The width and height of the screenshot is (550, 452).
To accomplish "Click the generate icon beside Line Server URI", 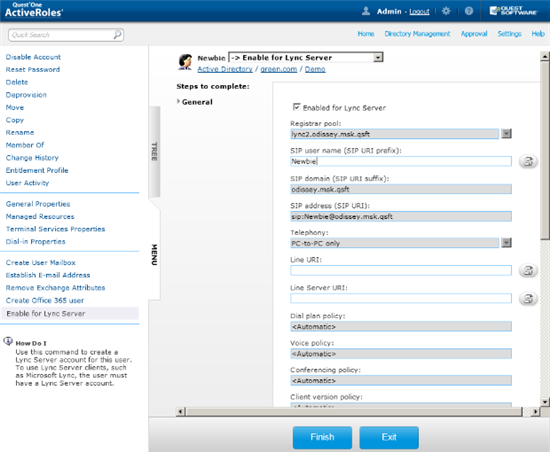I will click(528, 298).
